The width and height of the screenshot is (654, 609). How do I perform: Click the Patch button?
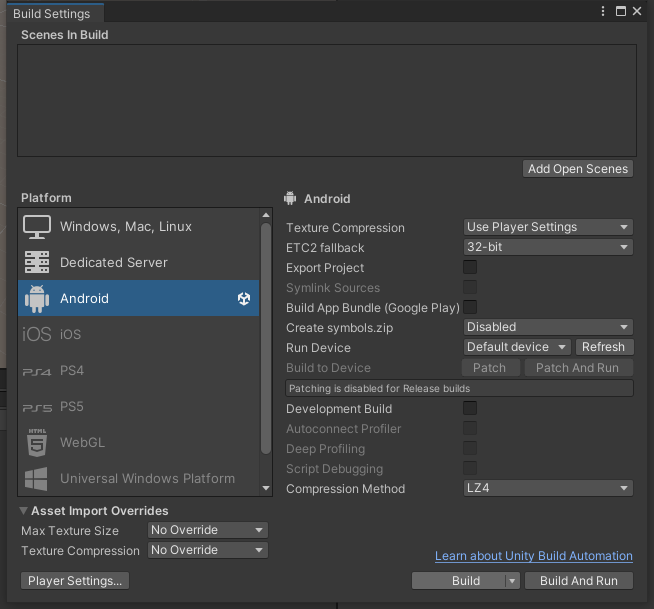pos(490,368)
